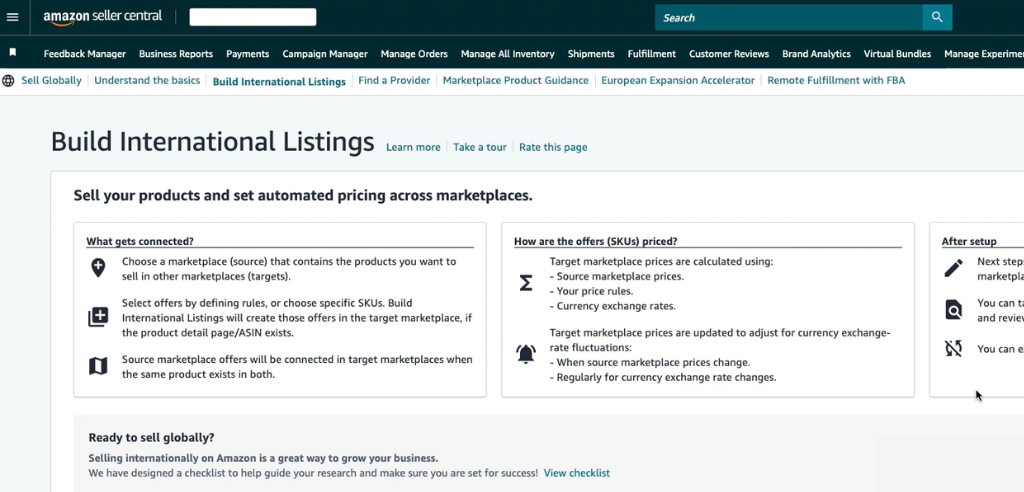Open Marketplace Product Guidance tab
Screen dimensions: 1024x492
[515, 80]
